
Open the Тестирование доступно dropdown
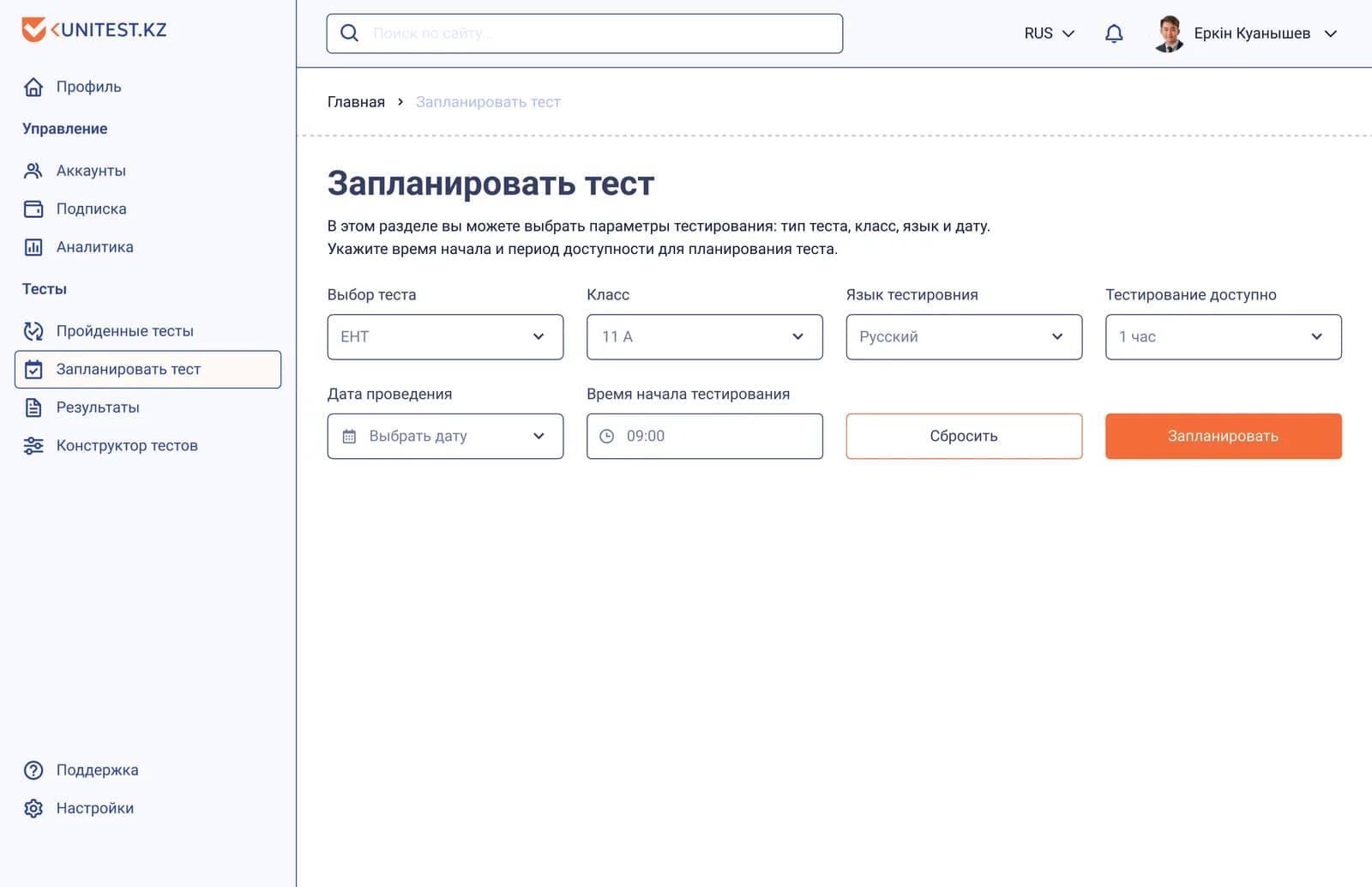(1223, 336)
